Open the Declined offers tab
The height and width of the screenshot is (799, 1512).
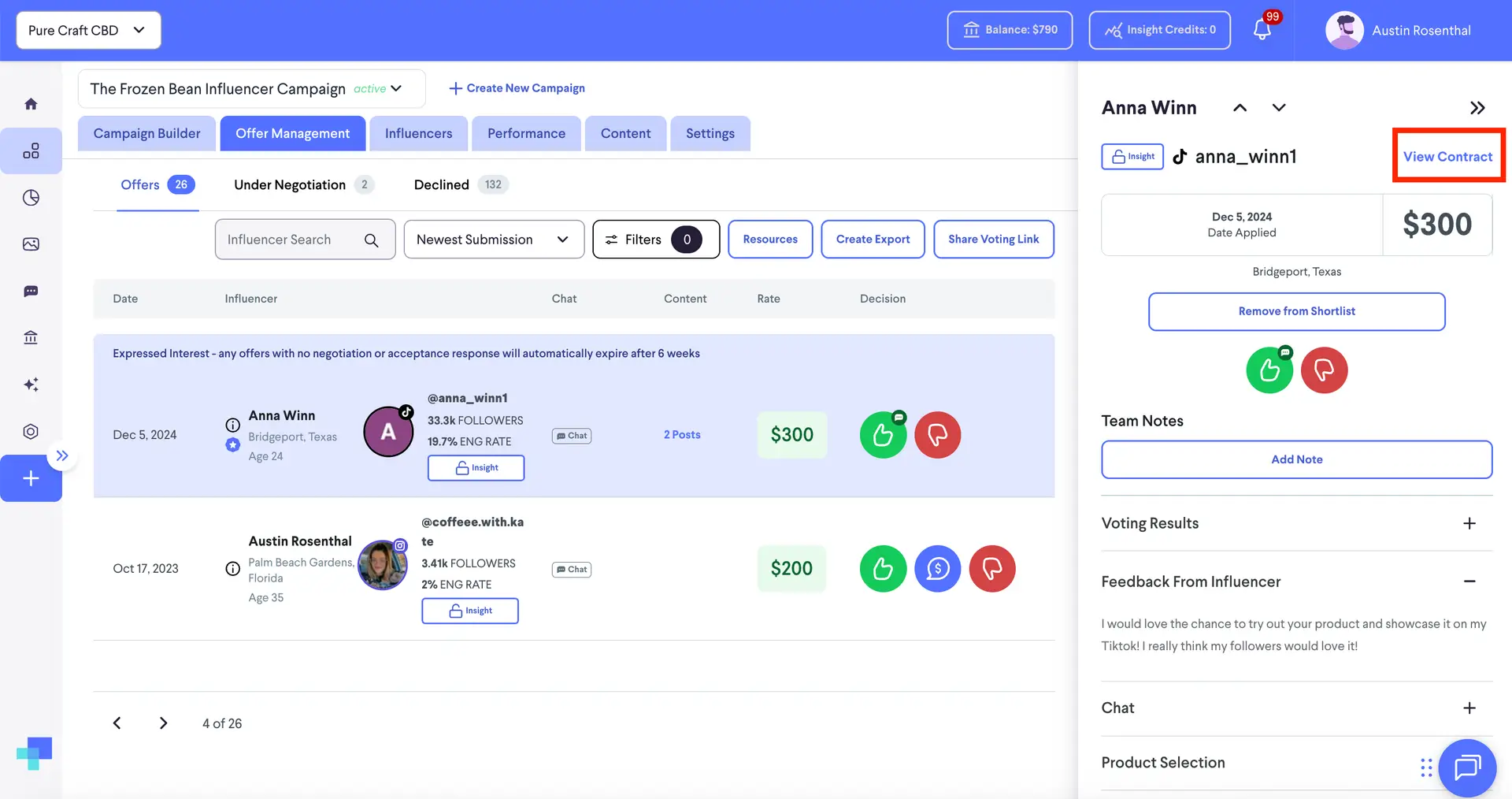coord(441,184)
